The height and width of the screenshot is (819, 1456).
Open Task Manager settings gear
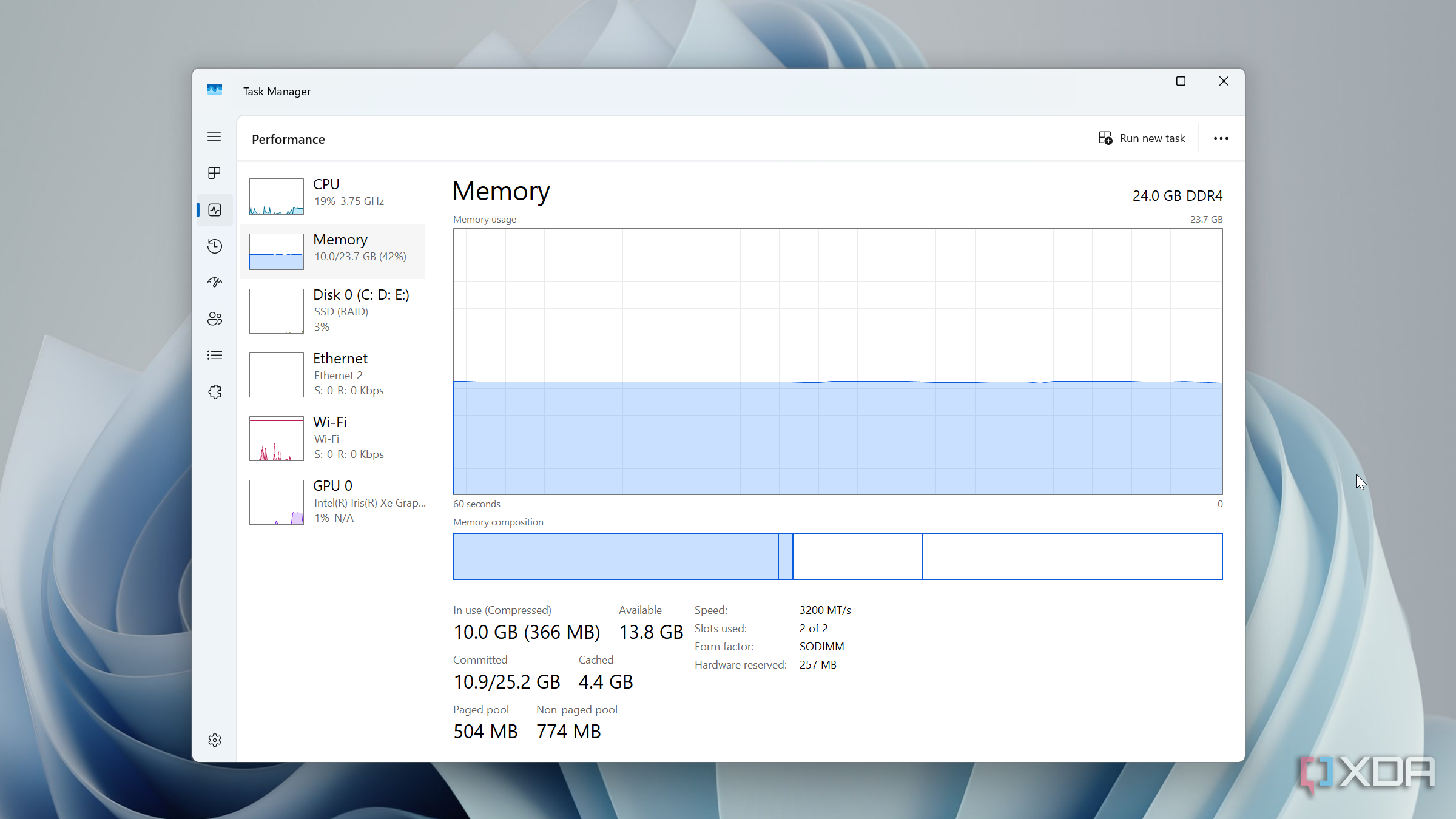point(215,740)
